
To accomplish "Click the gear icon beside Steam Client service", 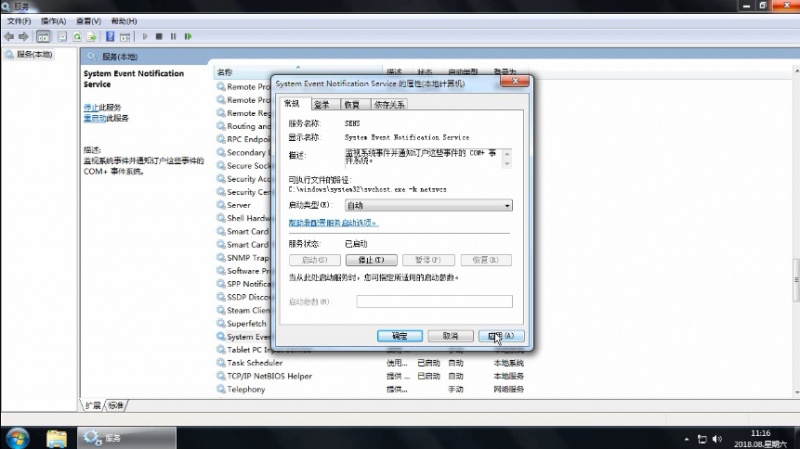I will click(x=221, y=310).
